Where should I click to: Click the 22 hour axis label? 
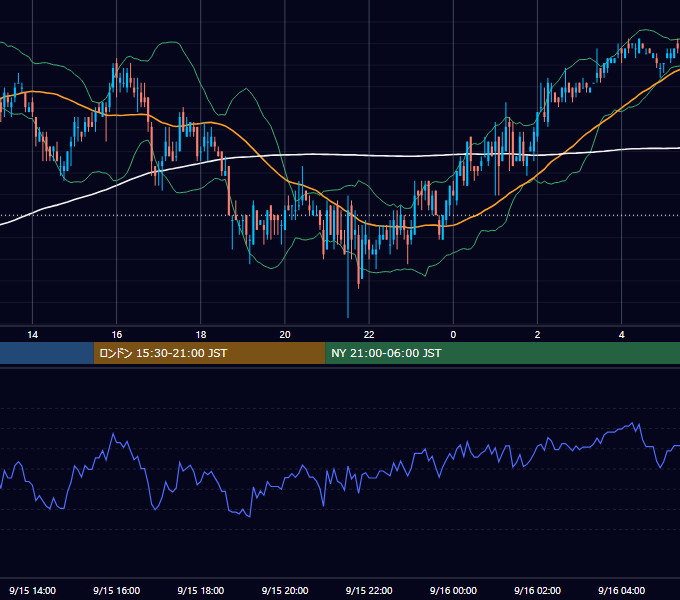pyautogui.click(x=369, y=335)
